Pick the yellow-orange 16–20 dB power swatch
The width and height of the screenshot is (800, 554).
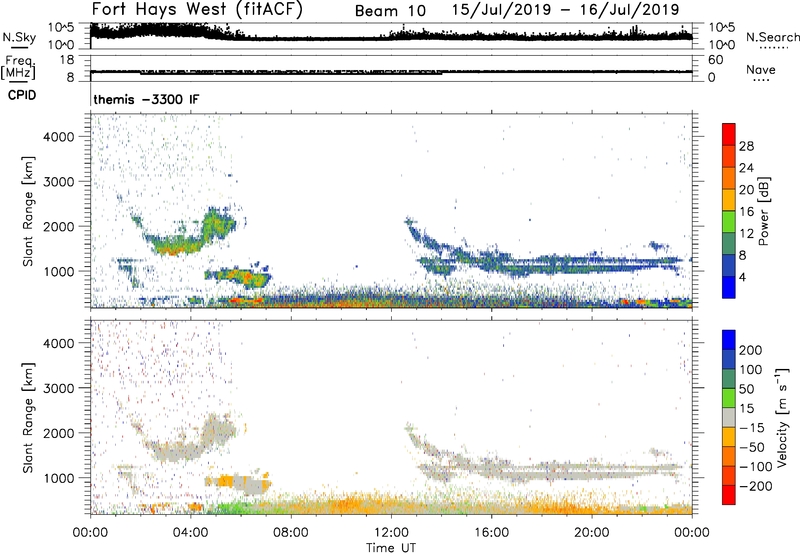pos(729,200)
